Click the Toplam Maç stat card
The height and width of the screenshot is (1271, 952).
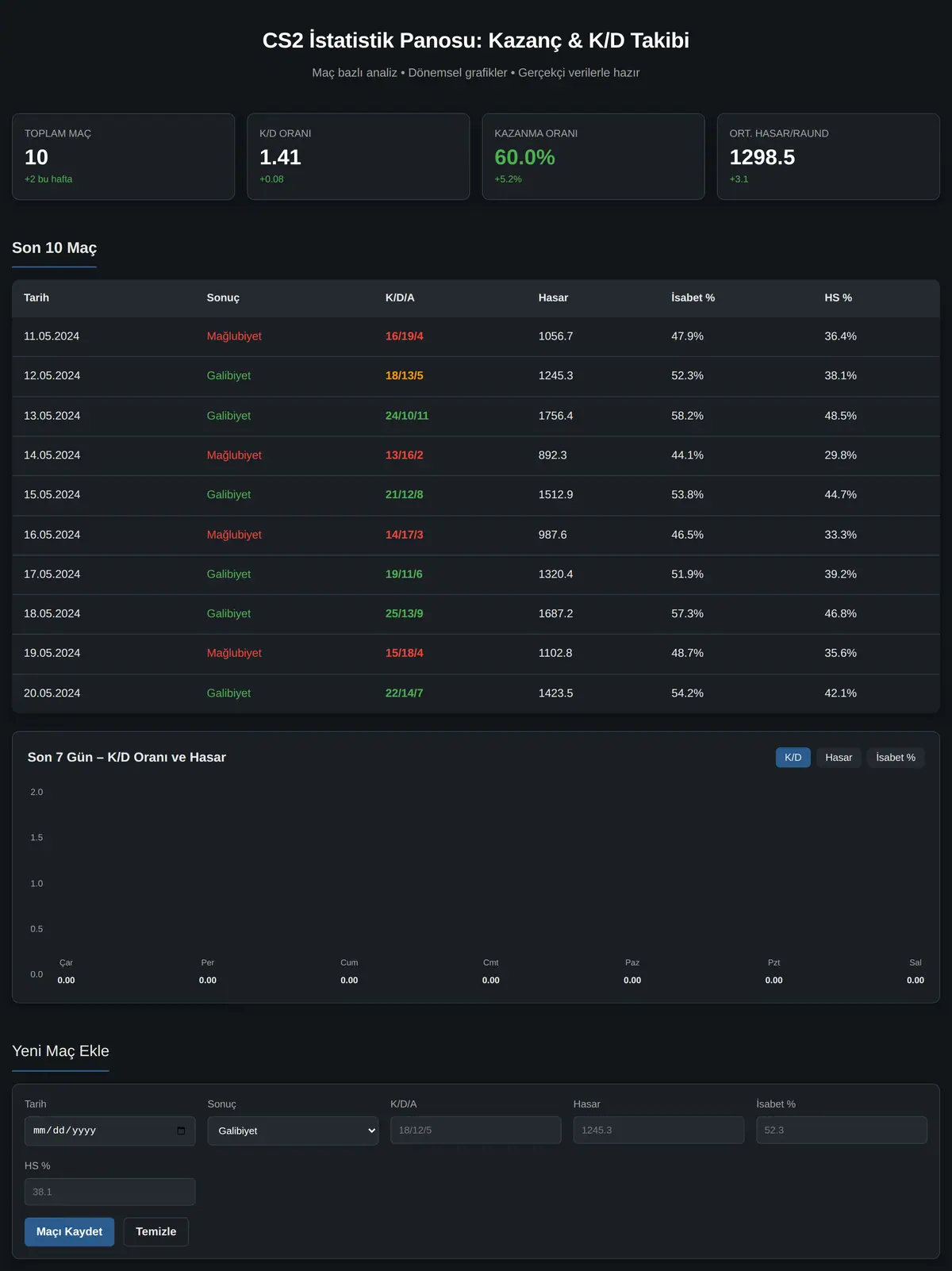tap(123, 156)
